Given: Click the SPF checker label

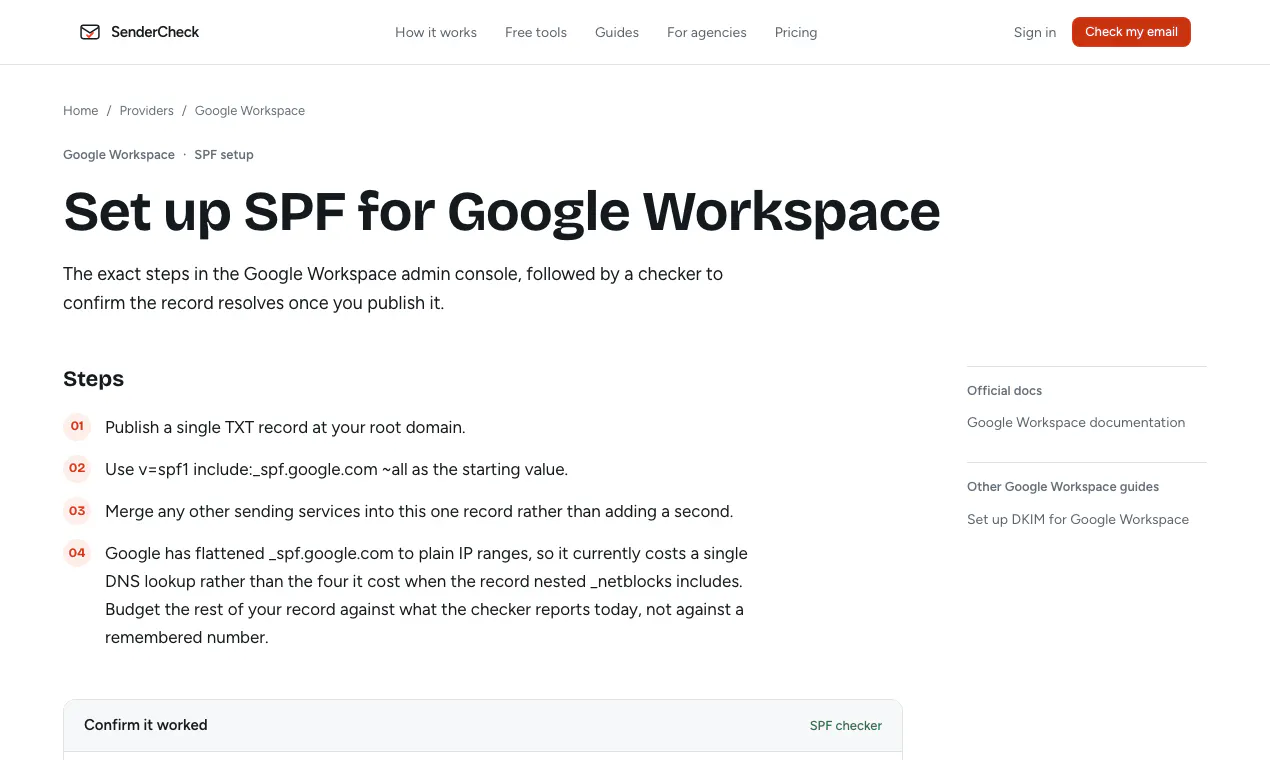Looking at the screenshot, I should (x=846, y=726).
